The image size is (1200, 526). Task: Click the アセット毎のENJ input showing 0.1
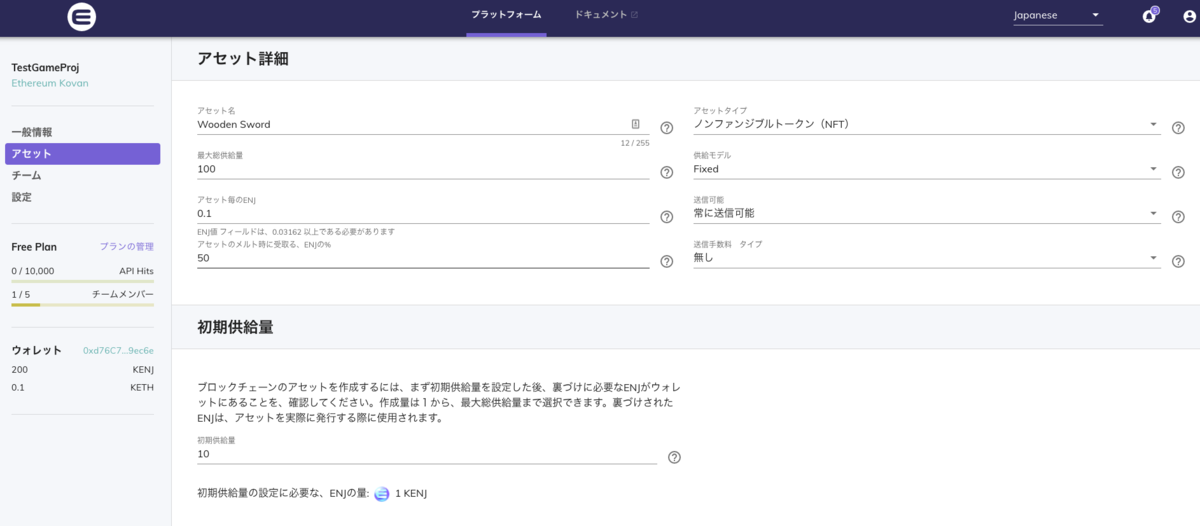coord(423,213)
